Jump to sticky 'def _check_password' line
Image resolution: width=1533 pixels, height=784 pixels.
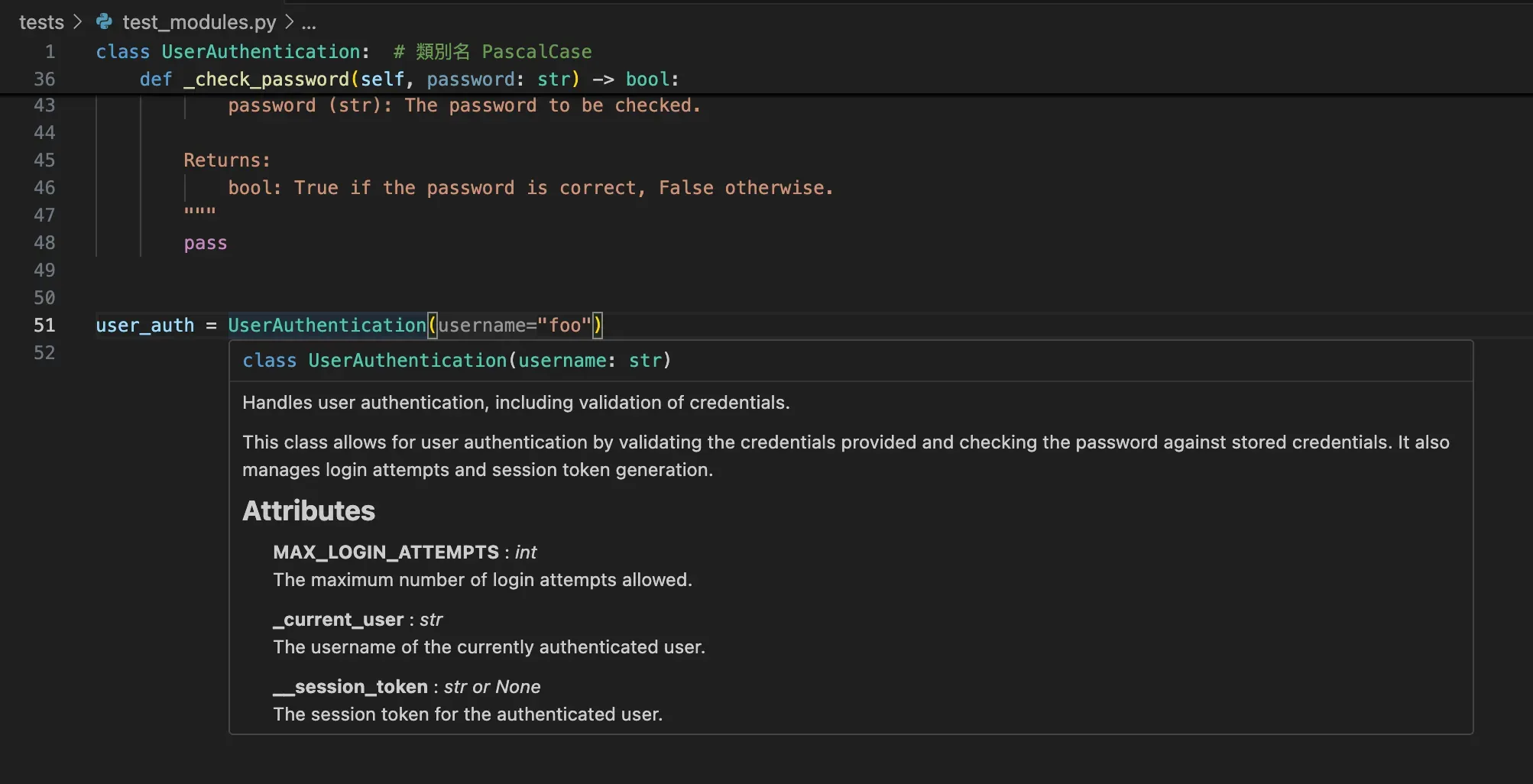coord(409,79)
